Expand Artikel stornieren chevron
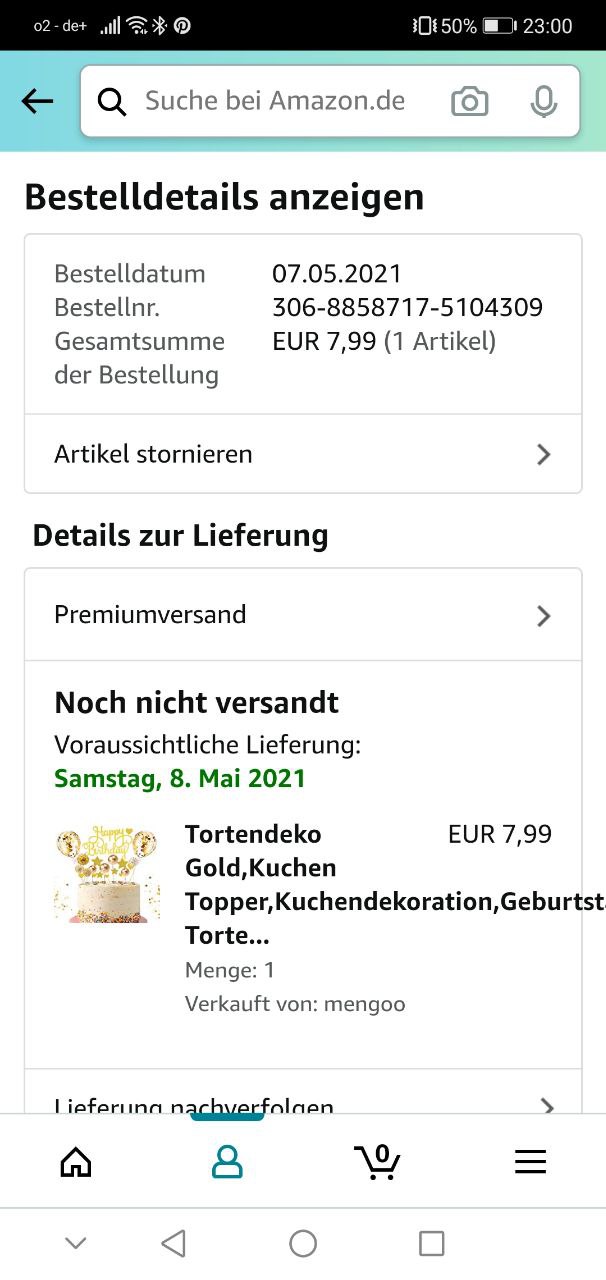This screenshot has width=606, height=1280. (543, 455)
